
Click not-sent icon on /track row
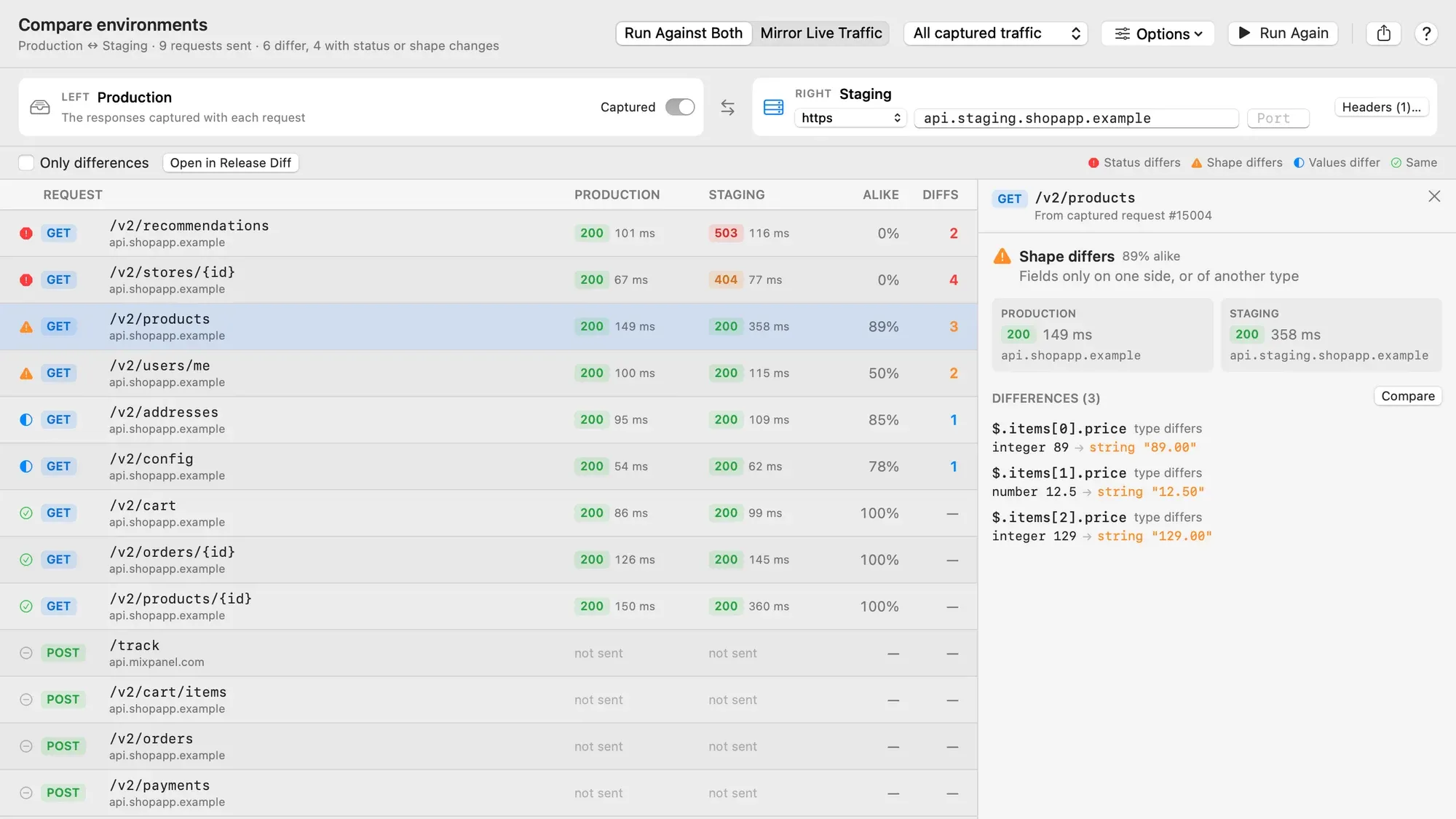[26, 653]
